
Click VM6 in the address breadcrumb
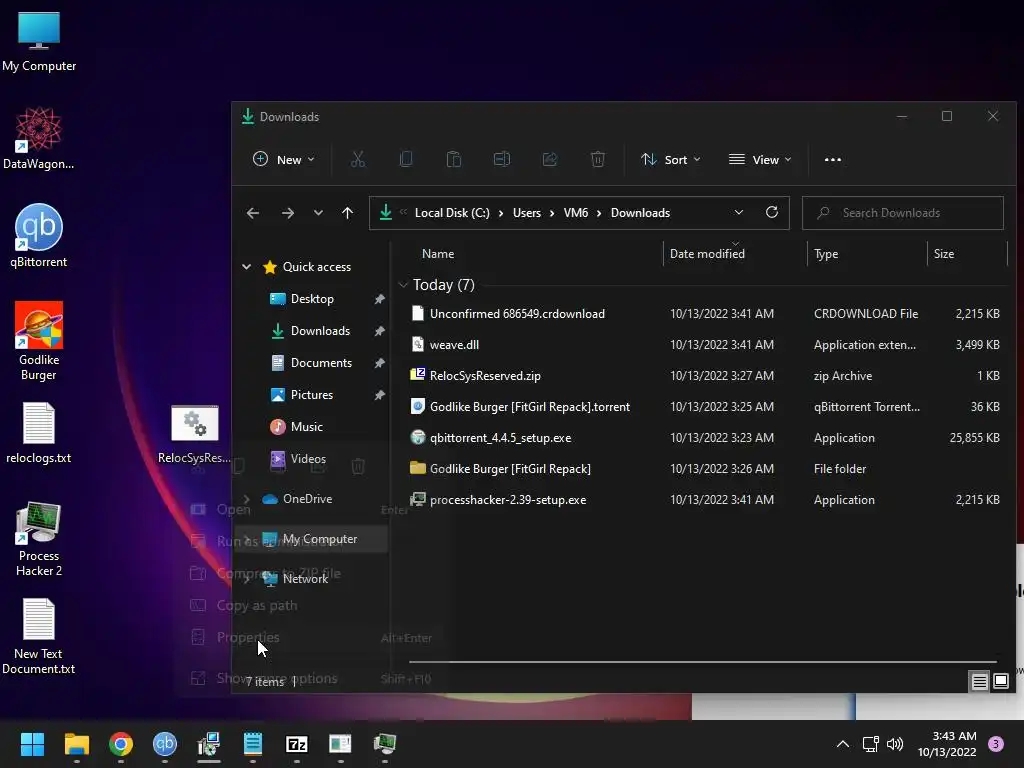coord(575,213)
